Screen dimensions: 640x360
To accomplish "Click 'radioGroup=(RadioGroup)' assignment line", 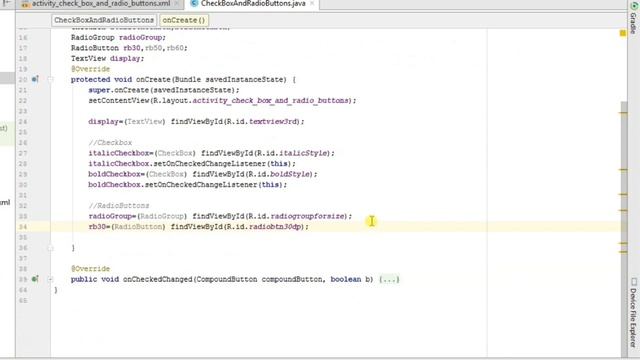I will coord(220,216).
